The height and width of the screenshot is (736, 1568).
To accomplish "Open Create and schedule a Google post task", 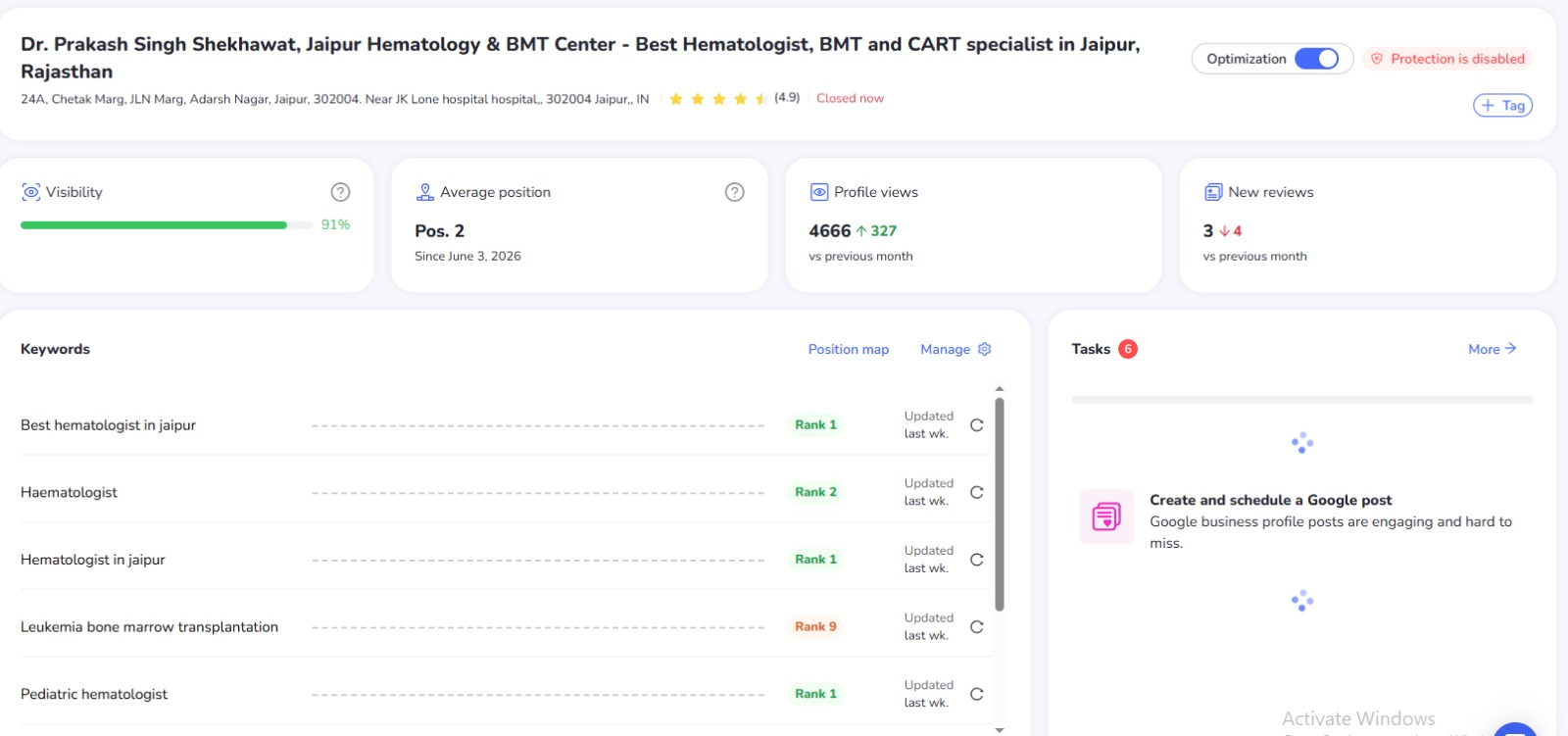I will 1270,500.
